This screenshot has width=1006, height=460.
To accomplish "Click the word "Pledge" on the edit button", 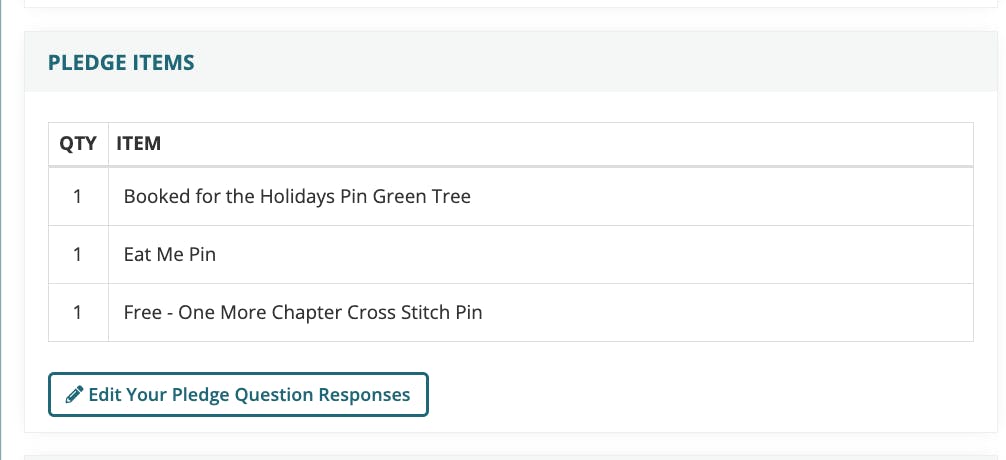I will [199, 395].
